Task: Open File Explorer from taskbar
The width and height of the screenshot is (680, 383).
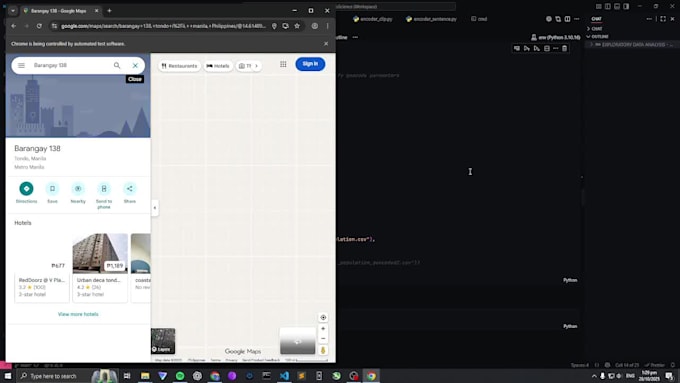Action: [x=145, y=376]
